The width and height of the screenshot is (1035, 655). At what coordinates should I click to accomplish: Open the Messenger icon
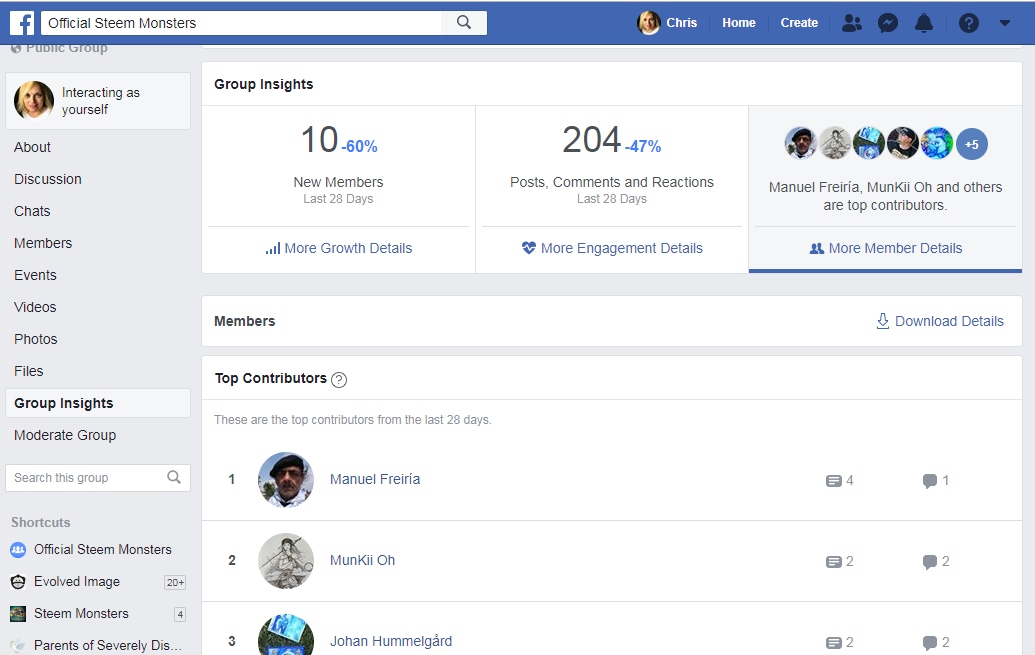(x=888, y=23)
